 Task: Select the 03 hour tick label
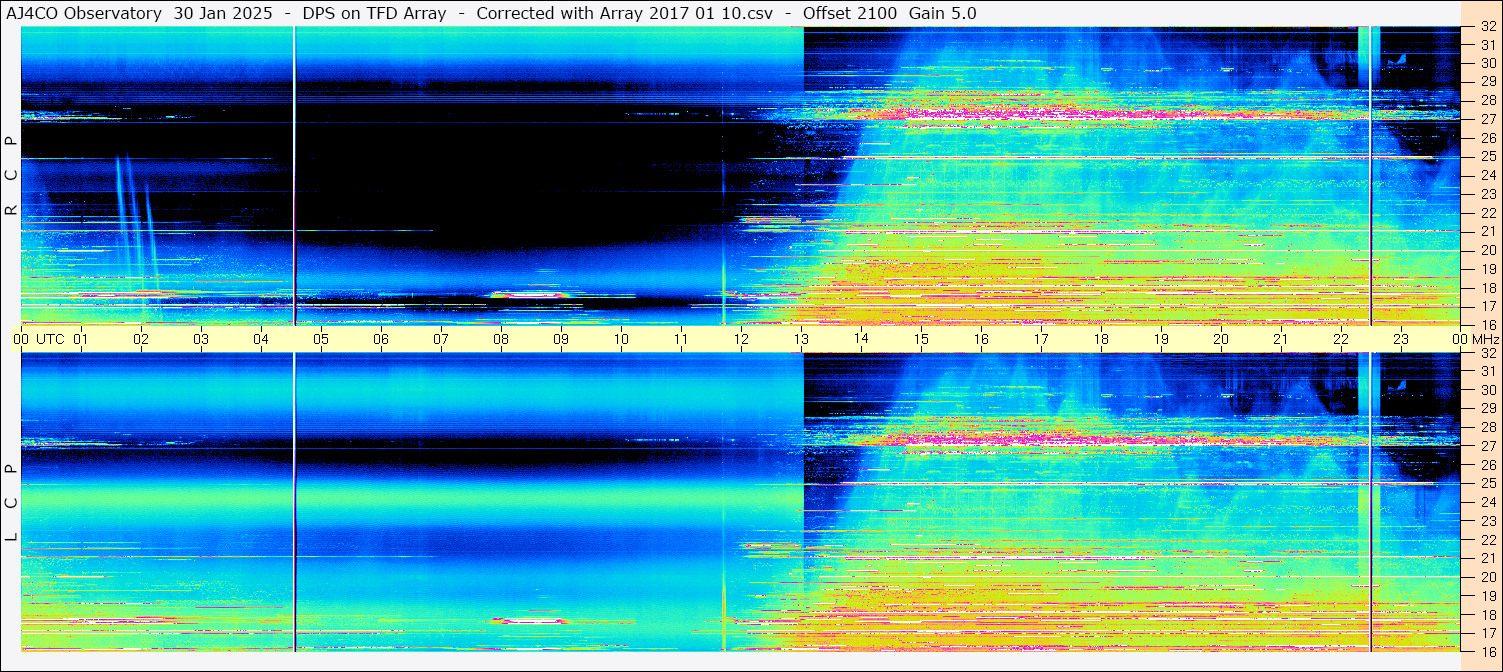tap(201, 339)
